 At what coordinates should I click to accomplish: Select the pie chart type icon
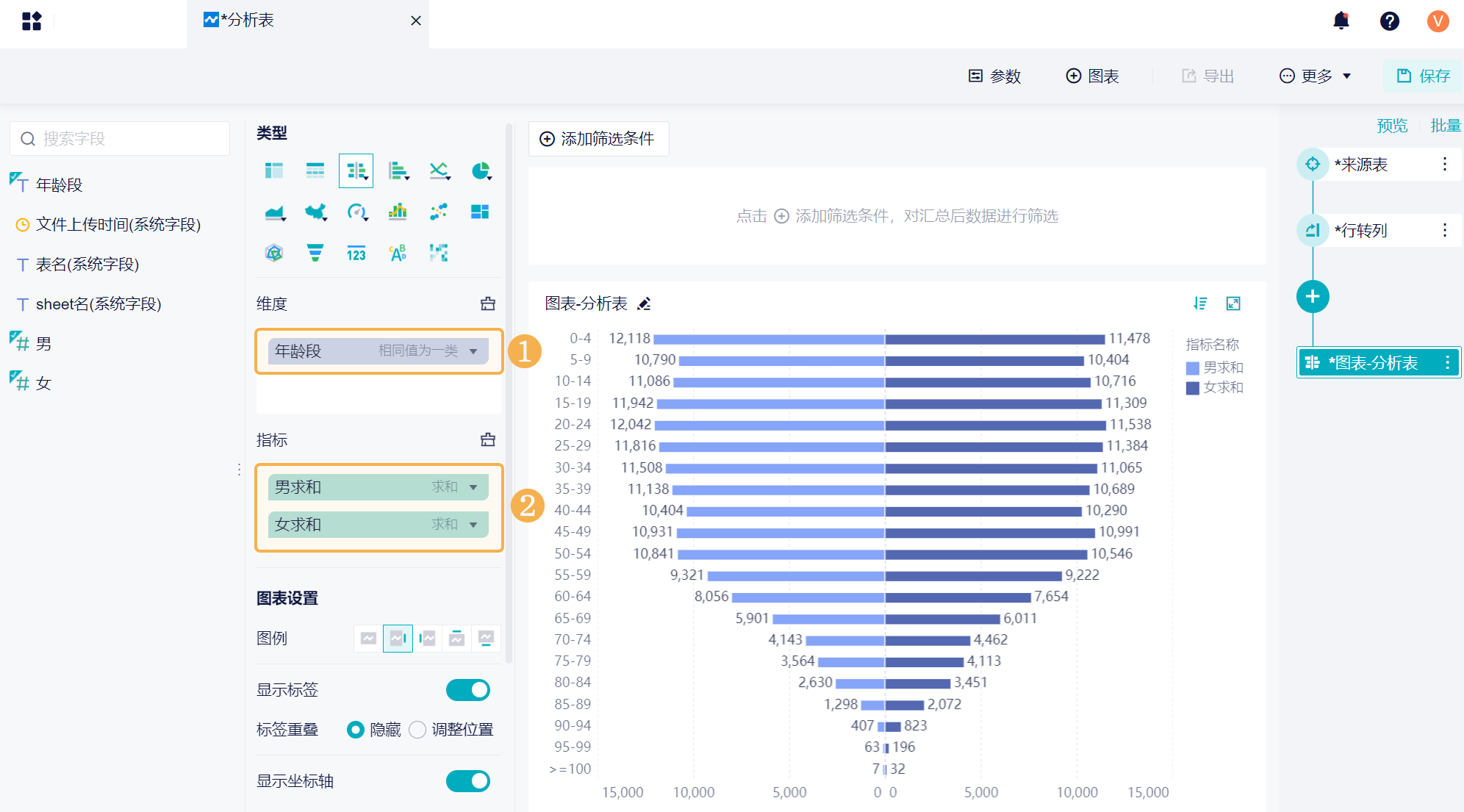[481, 171]
